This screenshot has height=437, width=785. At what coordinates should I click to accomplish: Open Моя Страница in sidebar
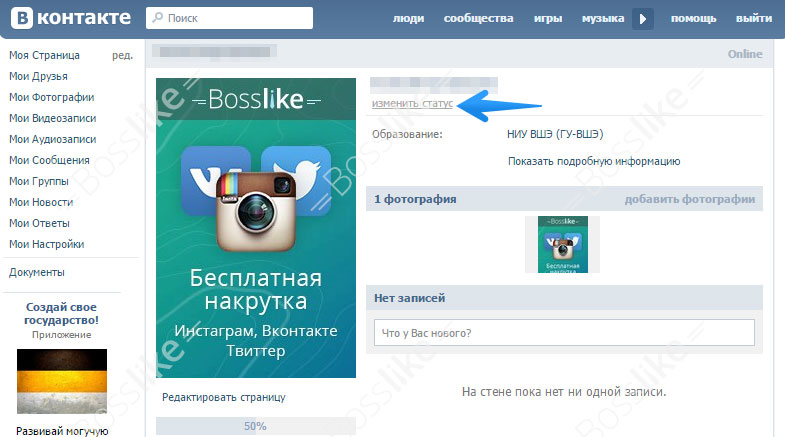click(x=44, y=55)
